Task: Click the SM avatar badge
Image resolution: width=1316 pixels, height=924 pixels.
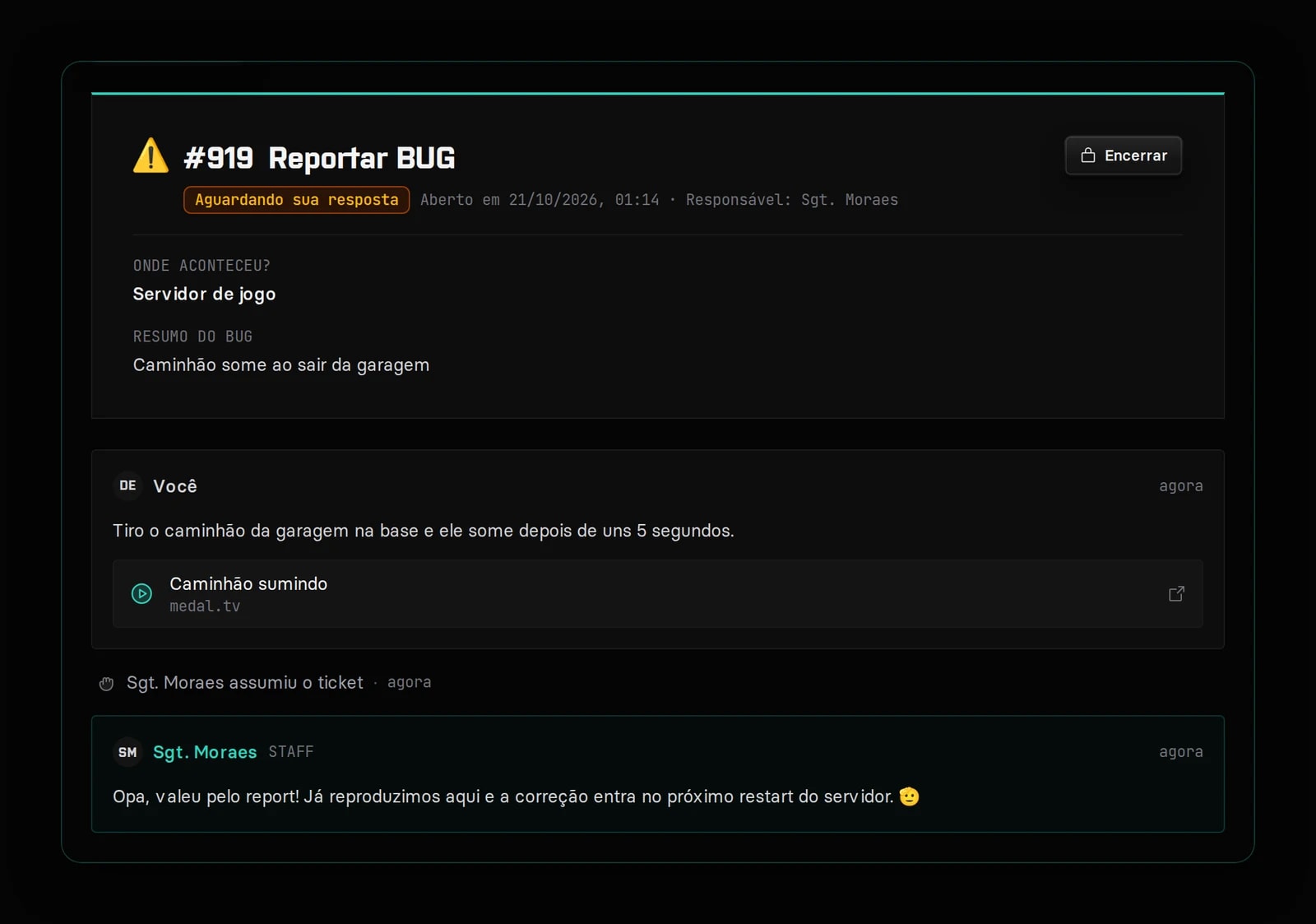Action: pos(127,752)
